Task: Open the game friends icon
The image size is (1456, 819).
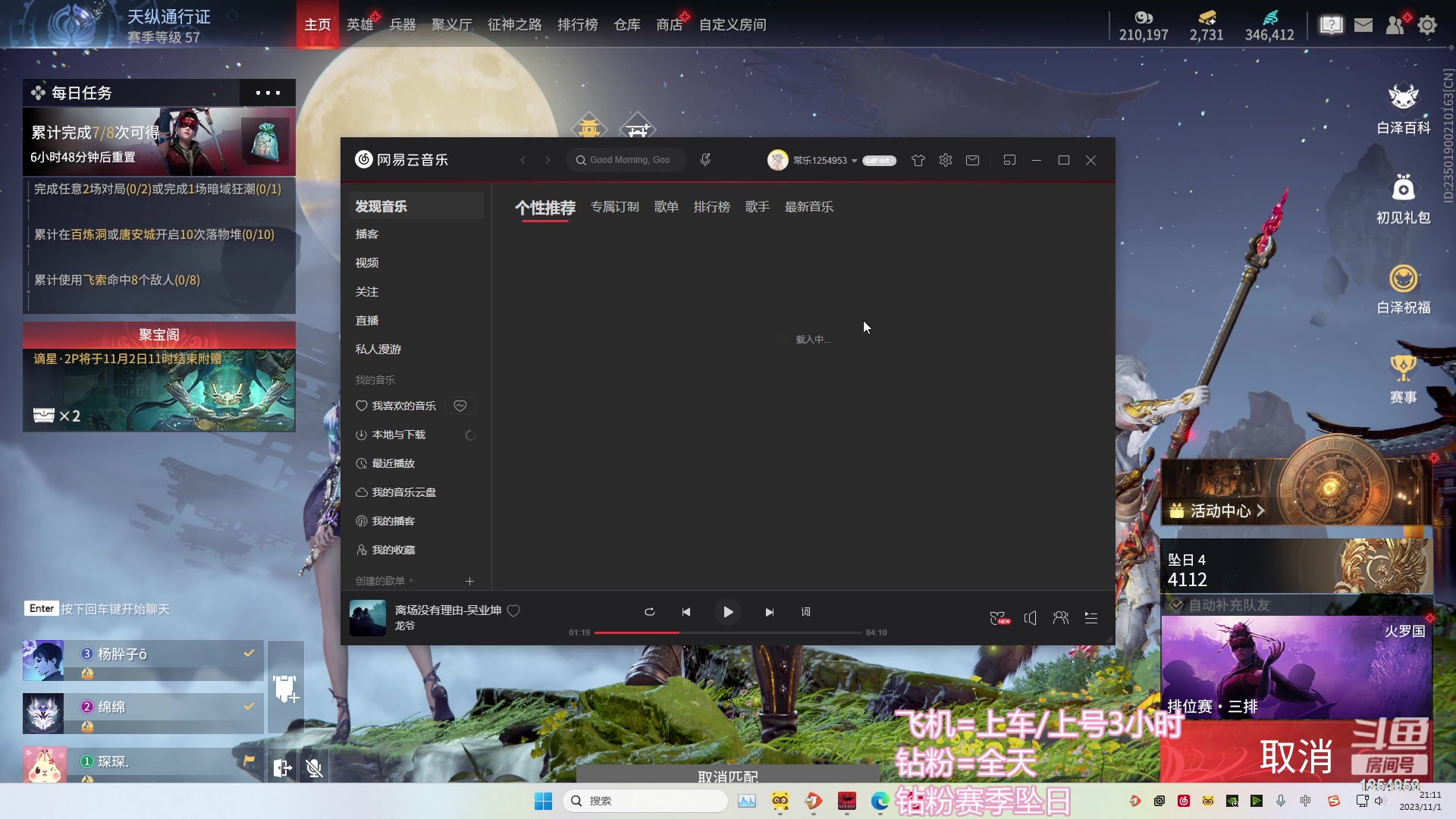Action: click(1396, 25)
